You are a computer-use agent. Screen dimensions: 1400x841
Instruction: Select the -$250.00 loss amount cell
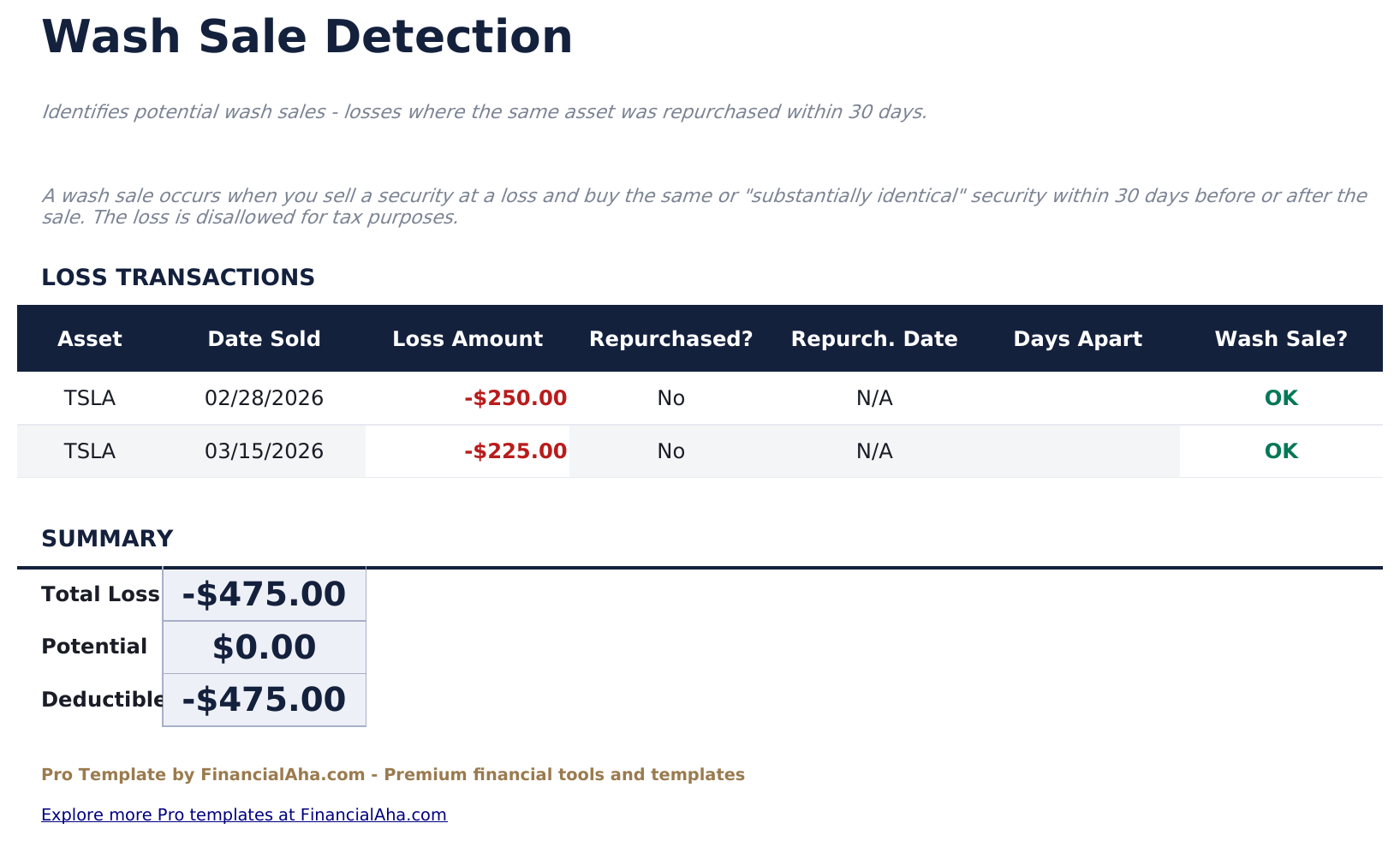(514, 397)
